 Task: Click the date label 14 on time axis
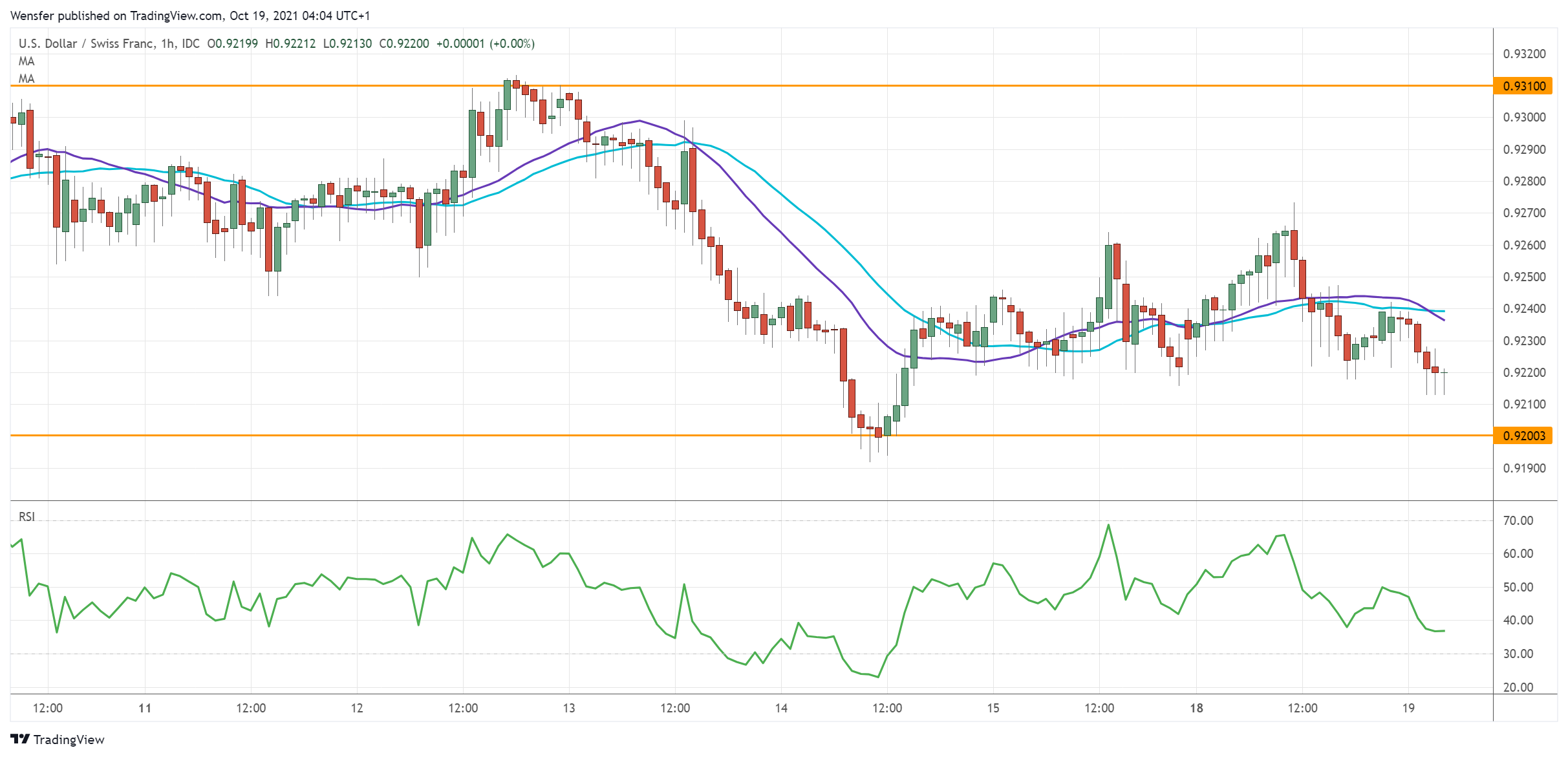(x=781, y=708)
